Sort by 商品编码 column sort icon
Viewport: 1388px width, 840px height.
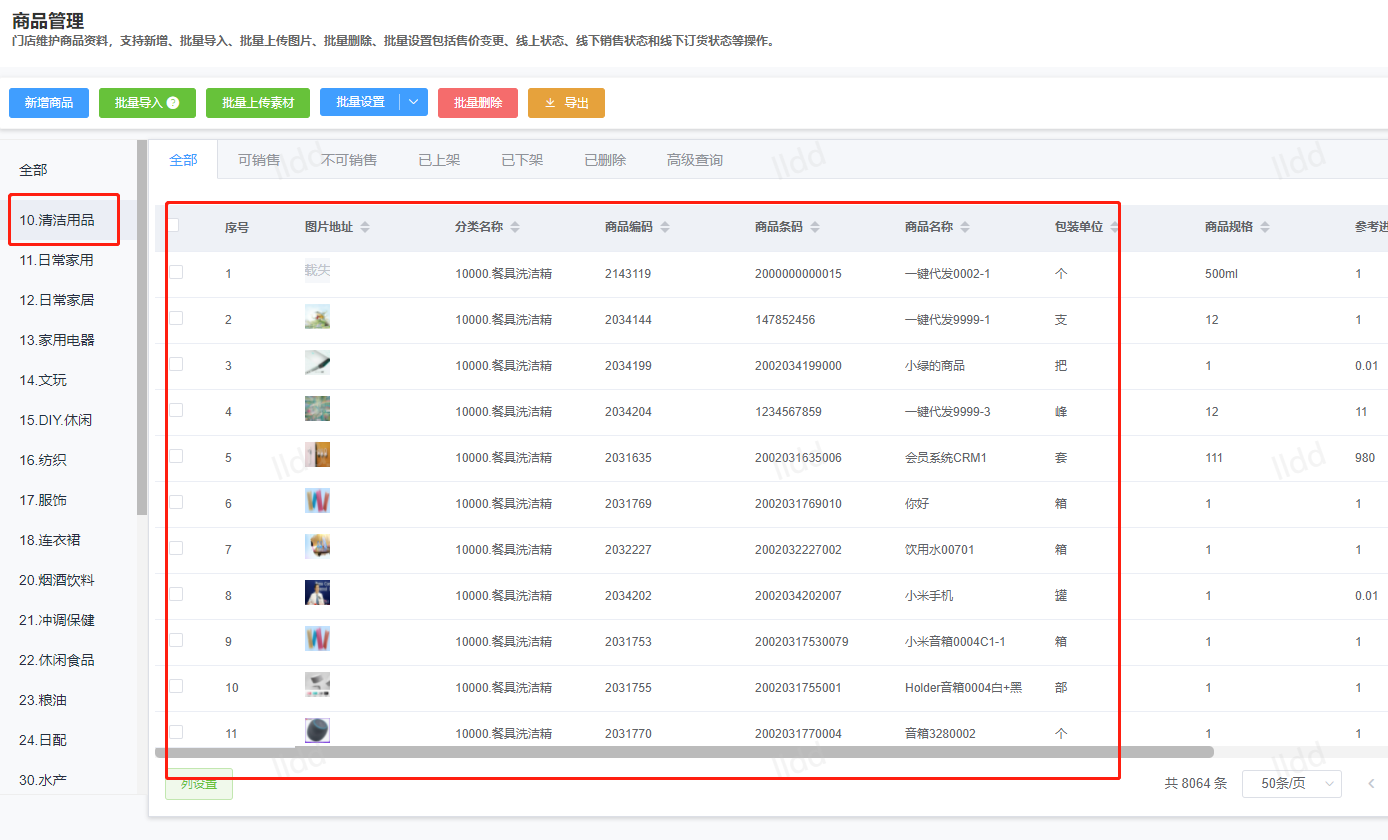(665, 228)
